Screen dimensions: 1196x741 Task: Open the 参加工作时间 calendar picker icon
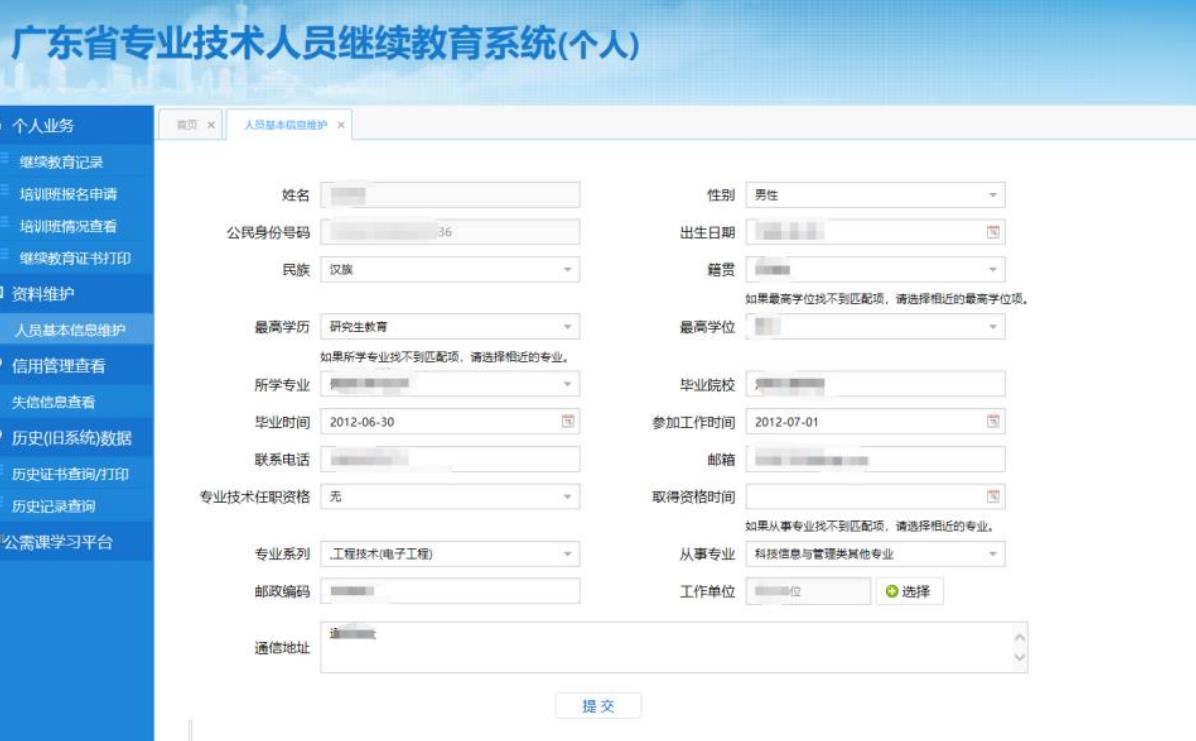pos(993,422)
